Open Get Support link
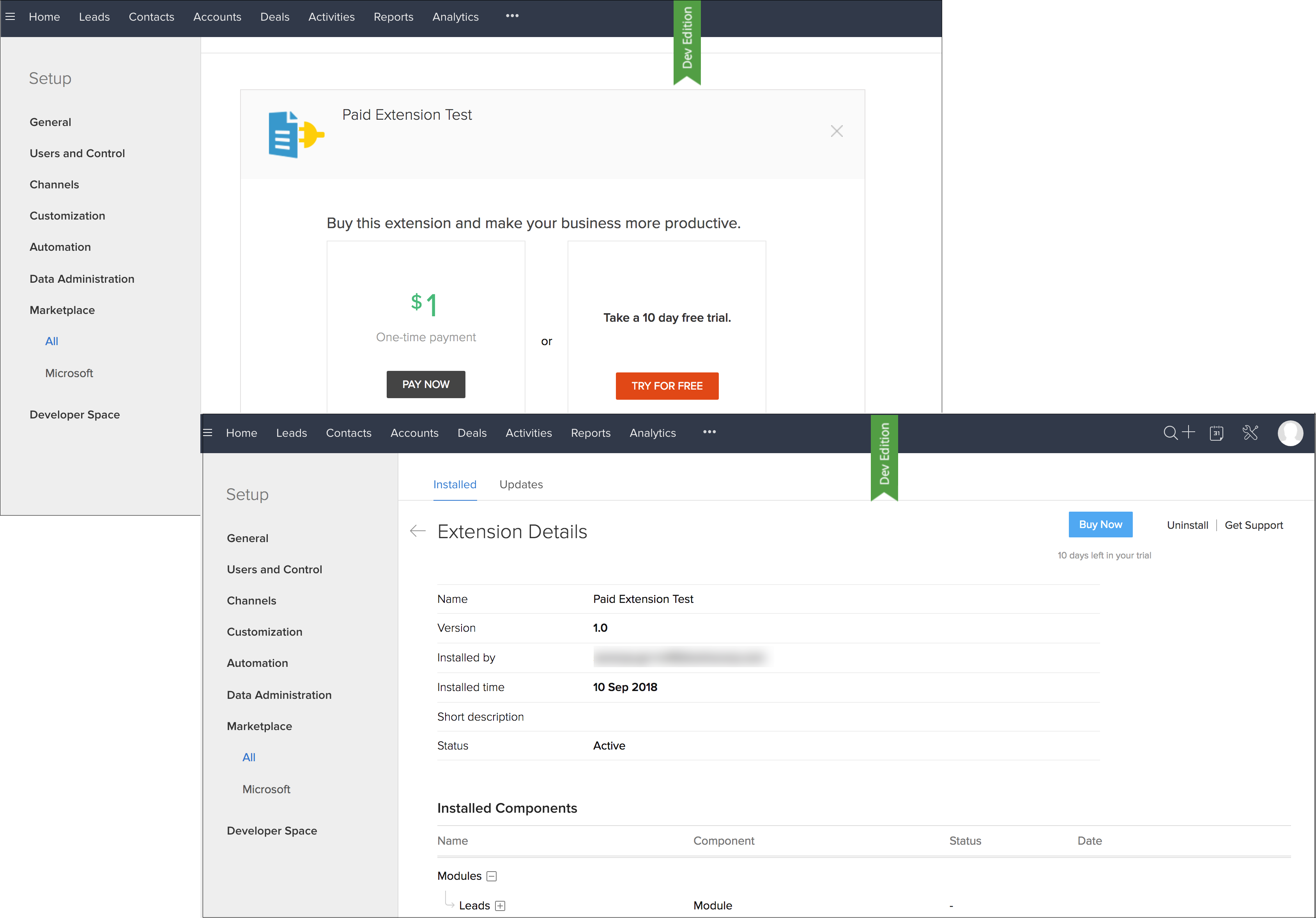The width and height of the screenshot is (1316, 918). pyautogui.click(x=1254, y=525)
